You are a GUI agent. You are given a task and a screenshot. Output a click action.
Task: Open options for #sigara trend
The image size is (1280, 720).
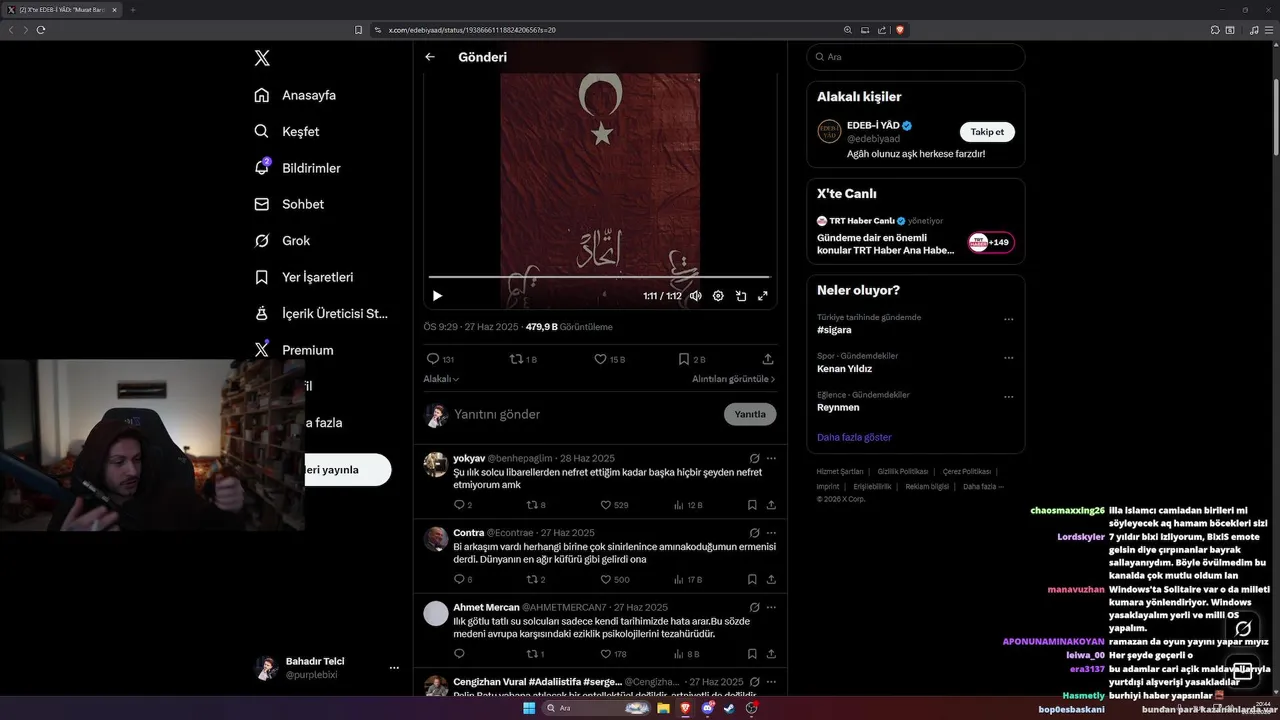pyautogui.click(x=1008, y=319)
